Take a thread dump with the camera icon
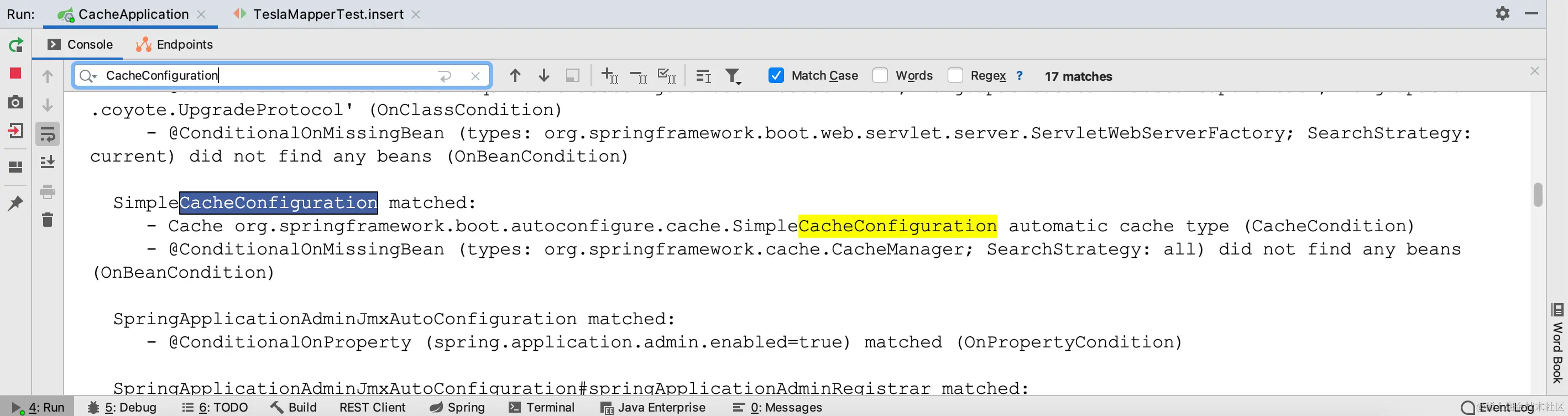Viewport: 1568px width, 416px height. click(x=16, y=102)
